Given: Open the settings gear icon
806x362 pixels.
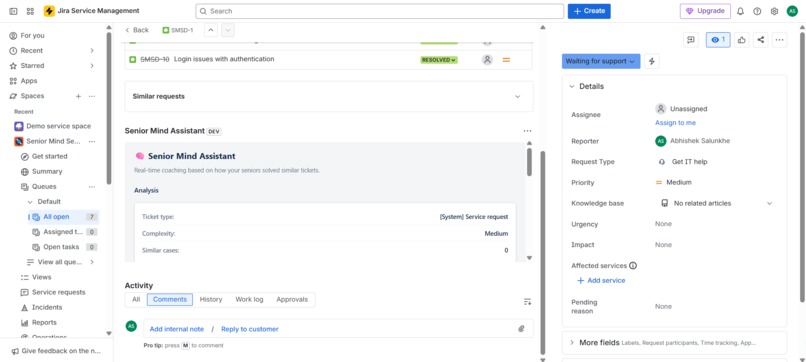Looking at the screenshot, I should [774, 11].
